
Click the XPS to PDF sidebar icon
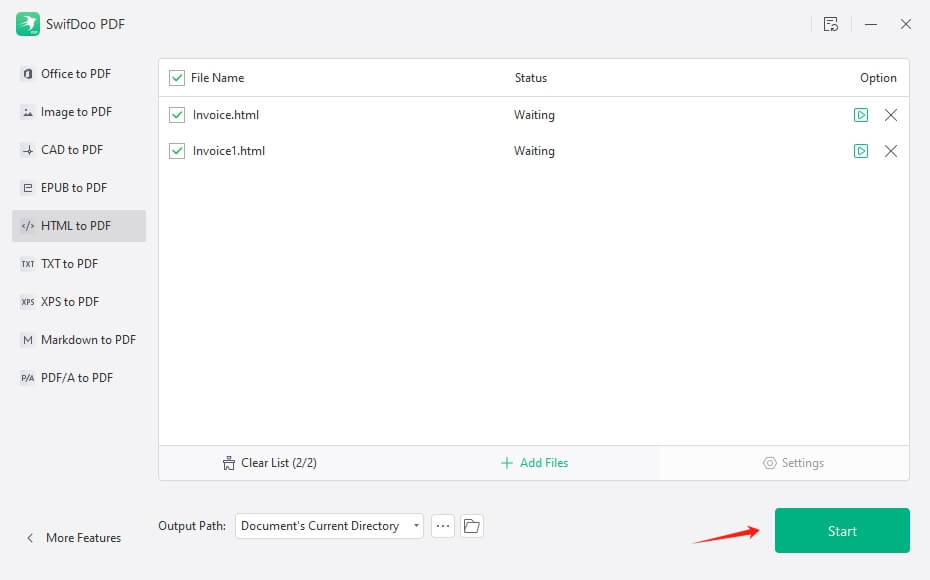click(x=27, y=302)
